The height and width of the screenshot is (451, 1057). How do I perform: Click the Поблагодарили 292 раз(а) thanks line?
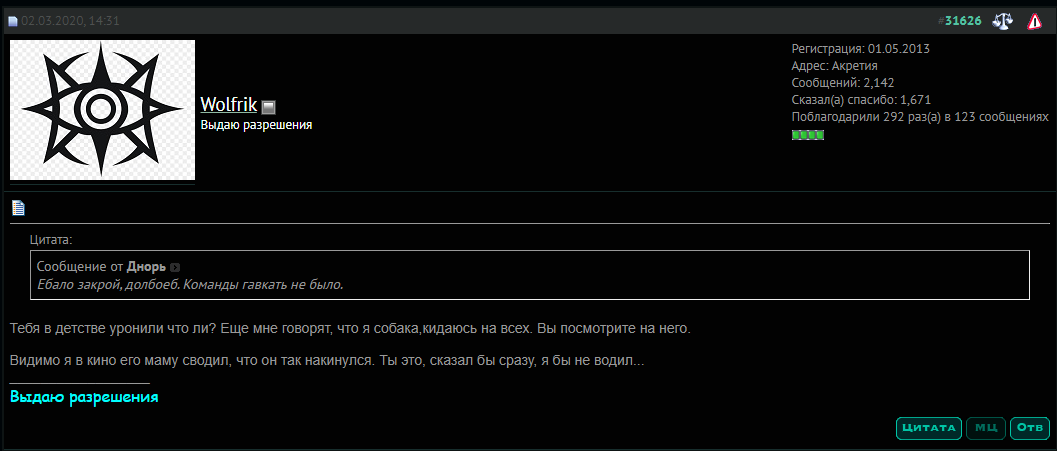click(919, 117)
